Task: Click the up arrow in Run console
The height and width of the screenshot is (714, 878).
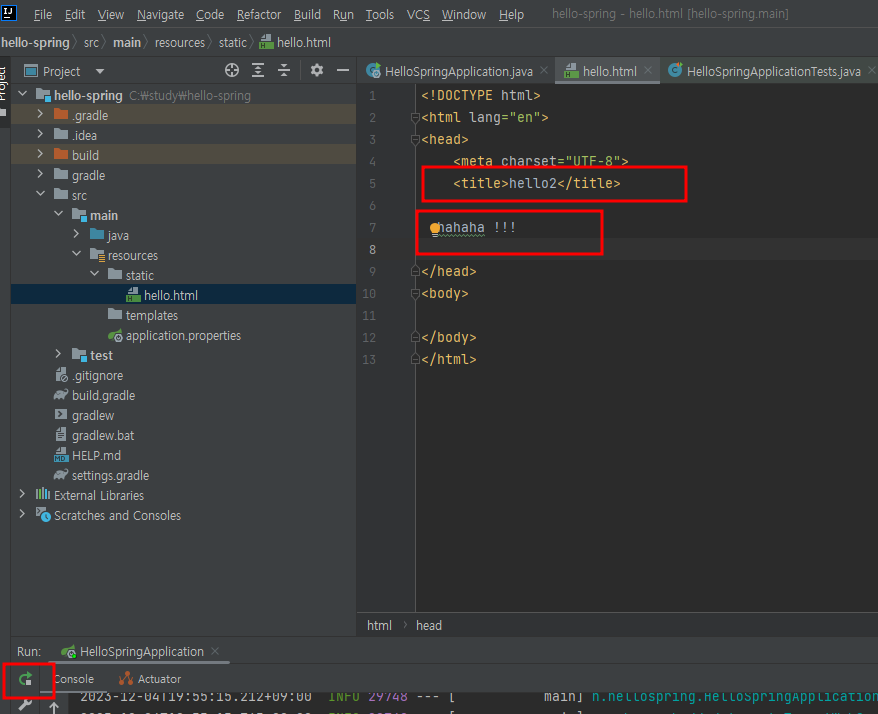Action: tap(53, 707)
